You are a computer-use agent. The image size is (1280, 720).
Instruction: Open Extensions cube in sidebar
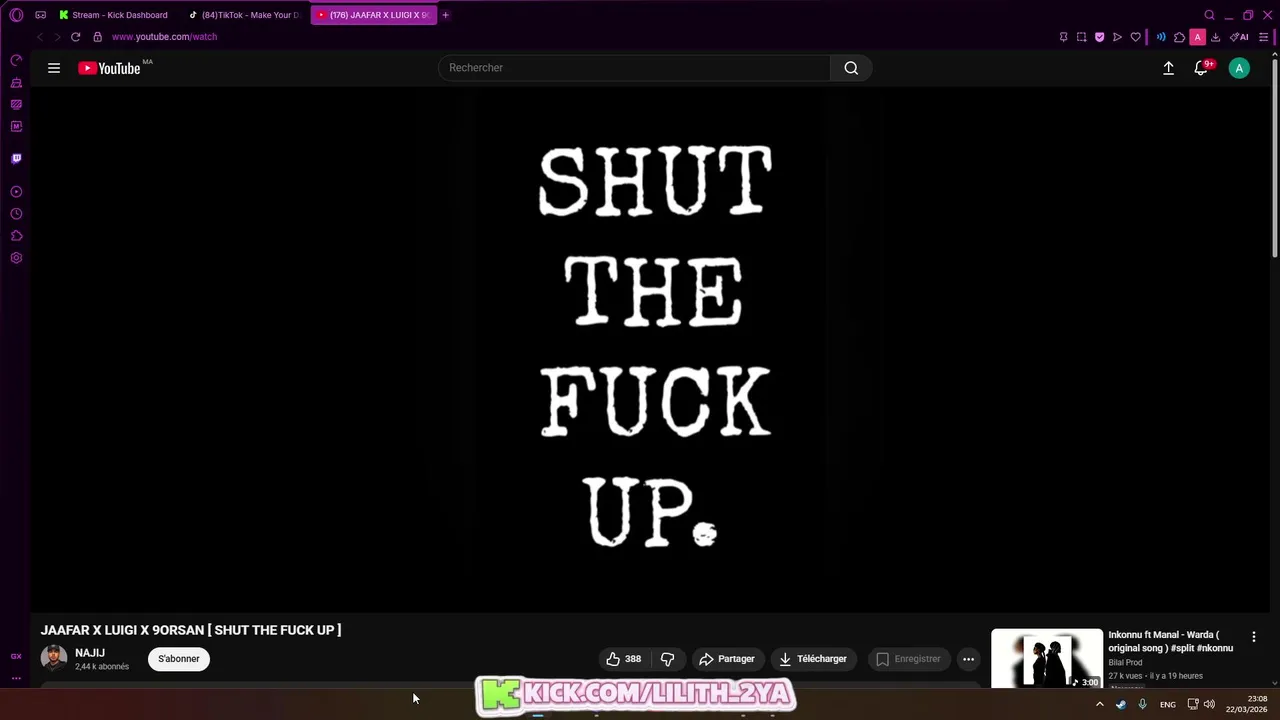click(x=16, y=236)
